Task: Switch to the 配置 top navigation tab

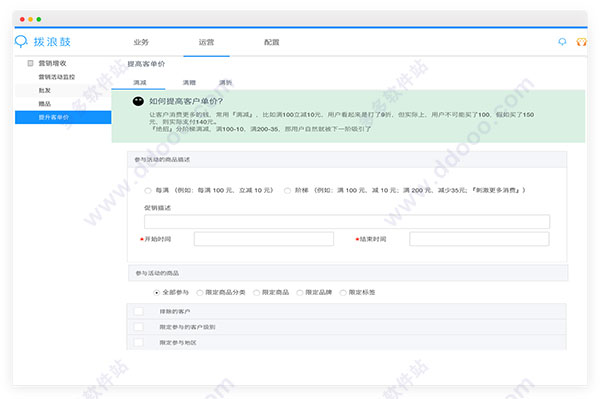Action: coord(271,42)
